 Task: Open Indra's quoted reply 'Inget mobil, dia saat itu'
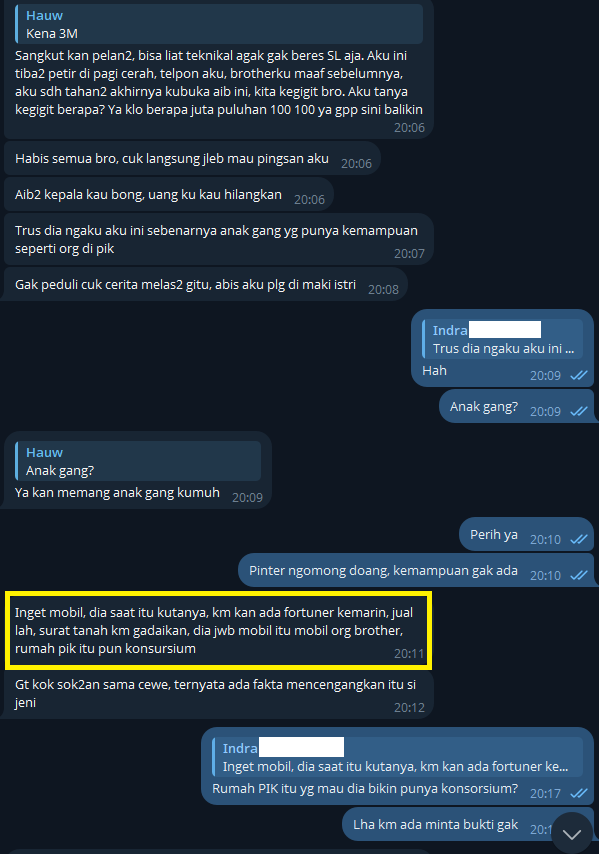[x=398, y=757]
